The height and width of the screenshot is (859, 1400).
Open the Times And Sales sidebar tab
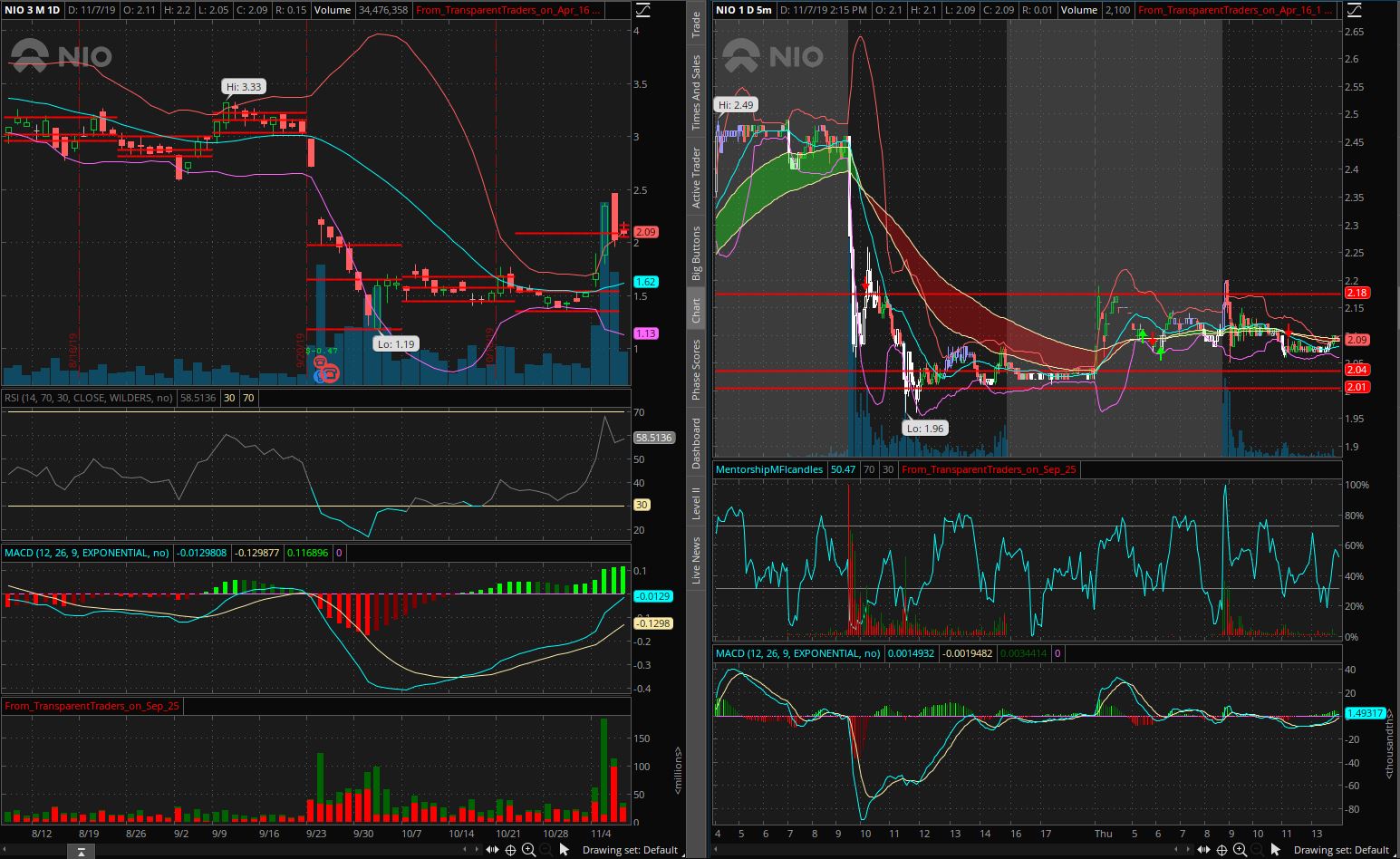click(696, 92)
